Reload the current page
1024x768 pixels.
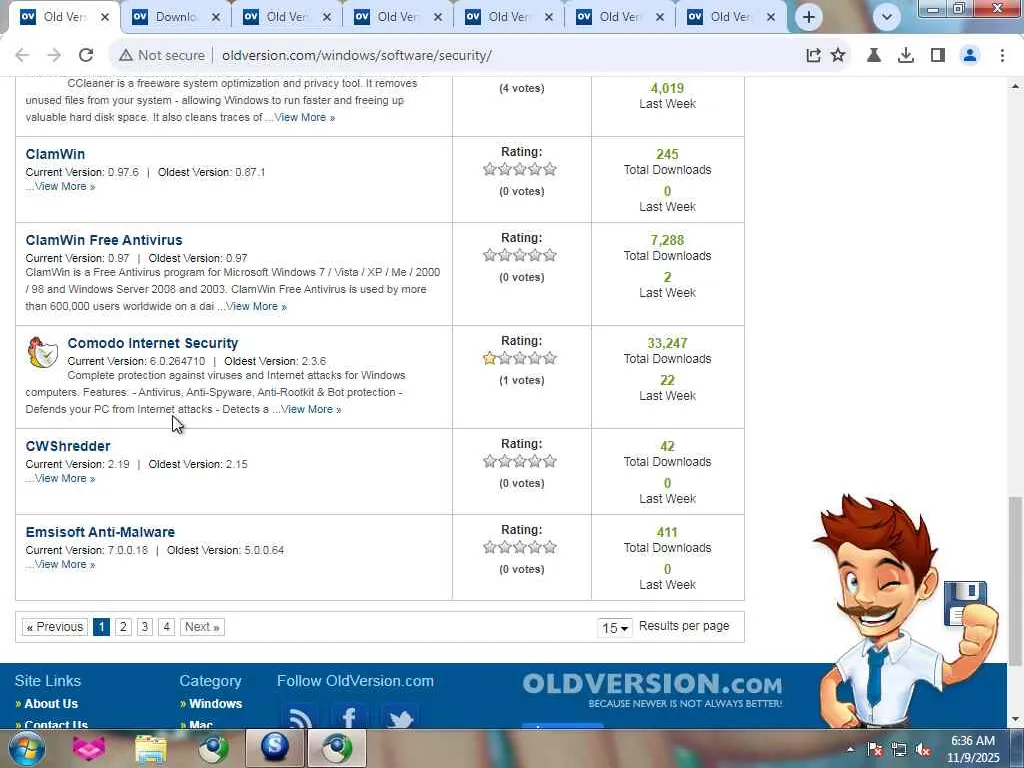86,56
